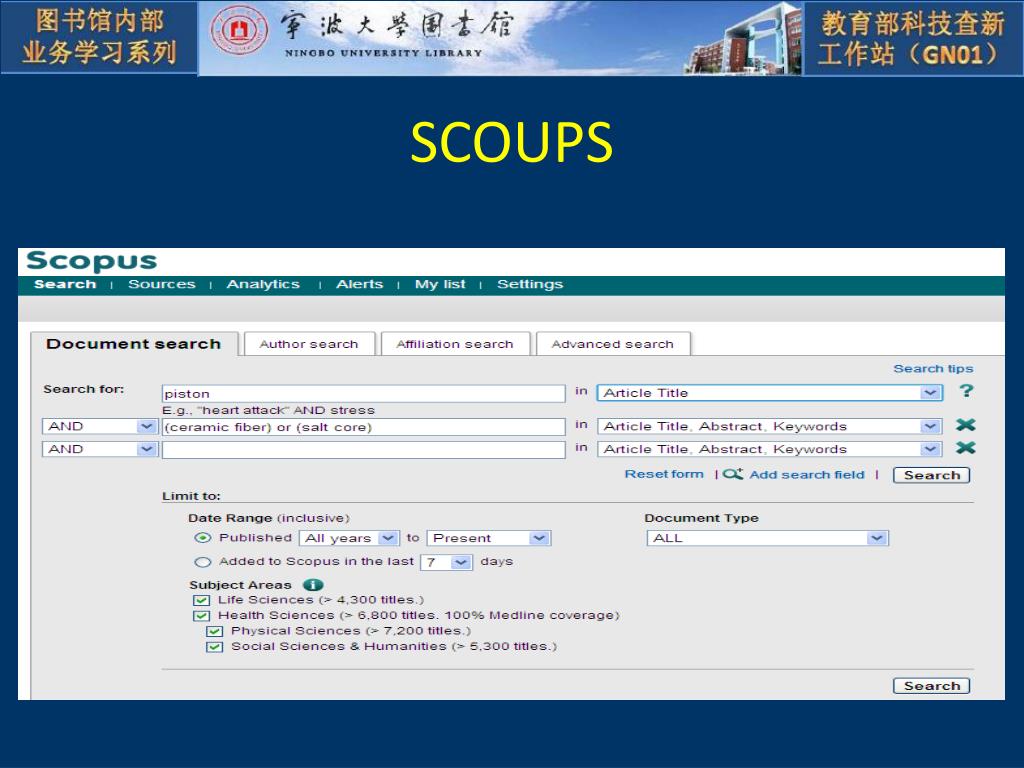Image resolution: width=1024 pixels, height=768 pixels.
Task: Click the Add search field magnifier icon
Action: tap(733, 474)
